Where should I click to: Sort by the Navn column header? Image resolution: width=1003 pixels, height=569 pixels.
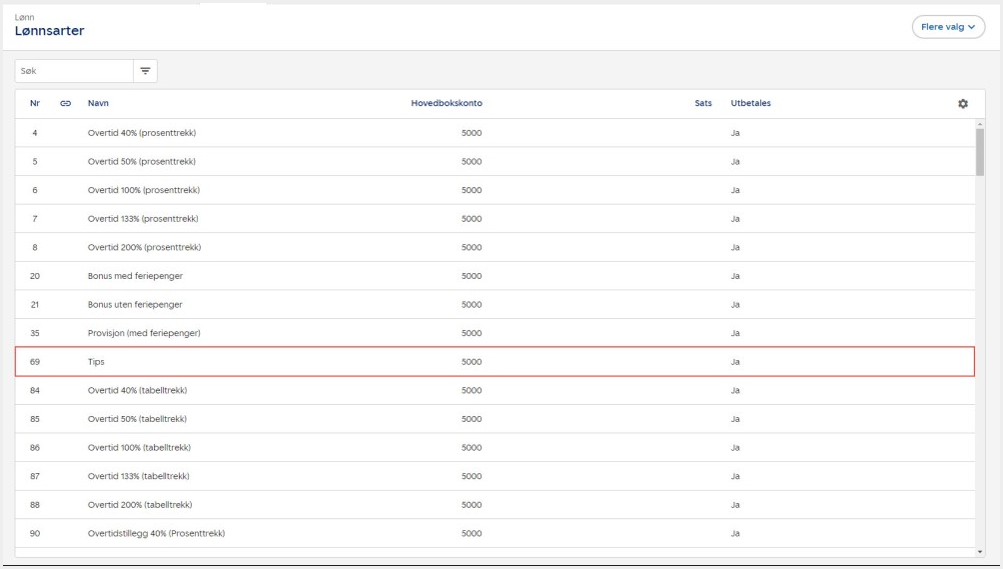(98, 104)
